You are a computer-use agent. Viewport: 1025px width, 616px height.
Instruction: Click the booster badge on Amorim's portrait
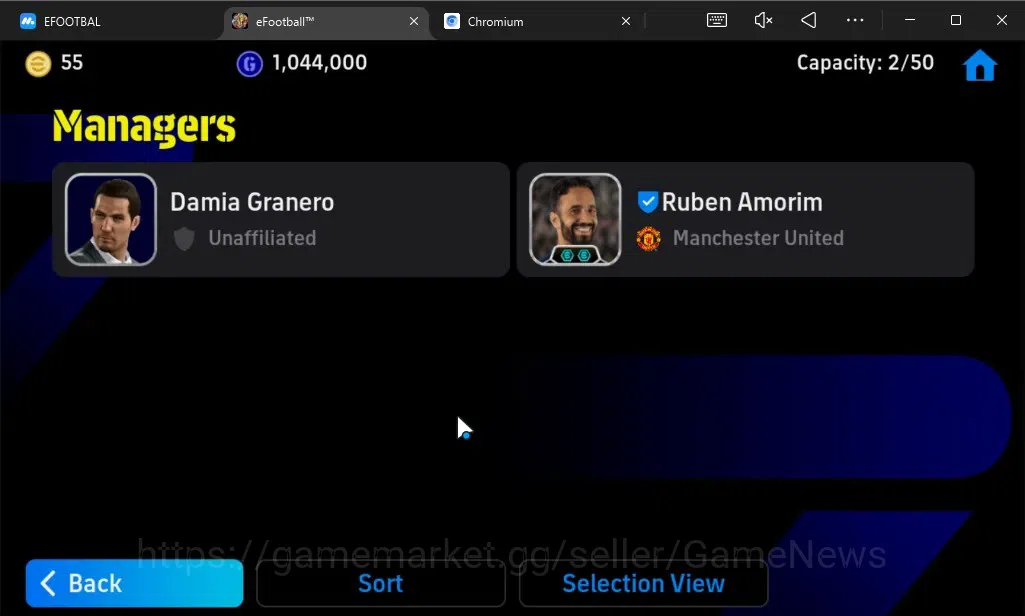click(x=575, y=255)
